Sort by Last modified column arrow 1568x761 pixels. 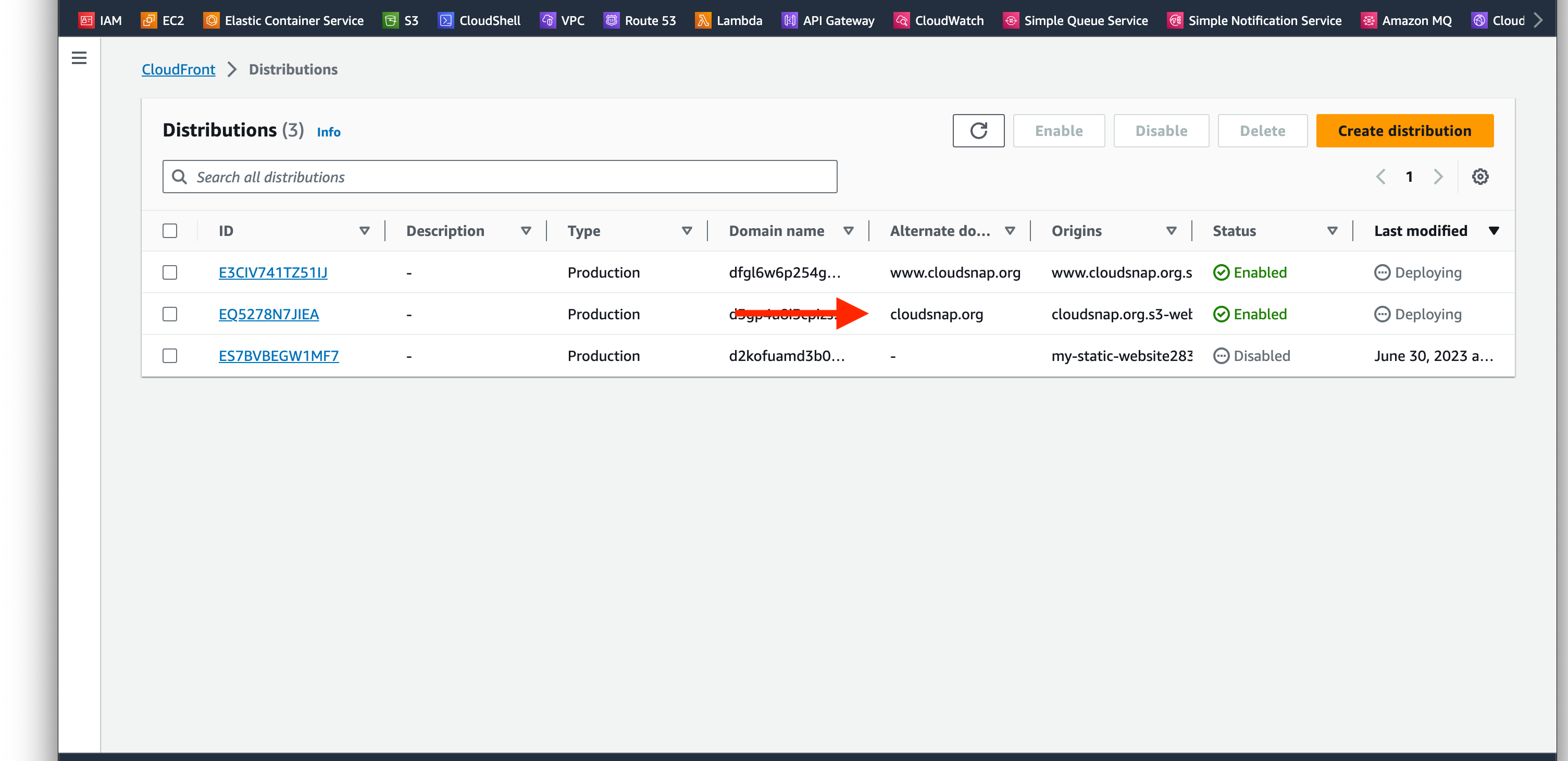click(x=1493, y=231)
